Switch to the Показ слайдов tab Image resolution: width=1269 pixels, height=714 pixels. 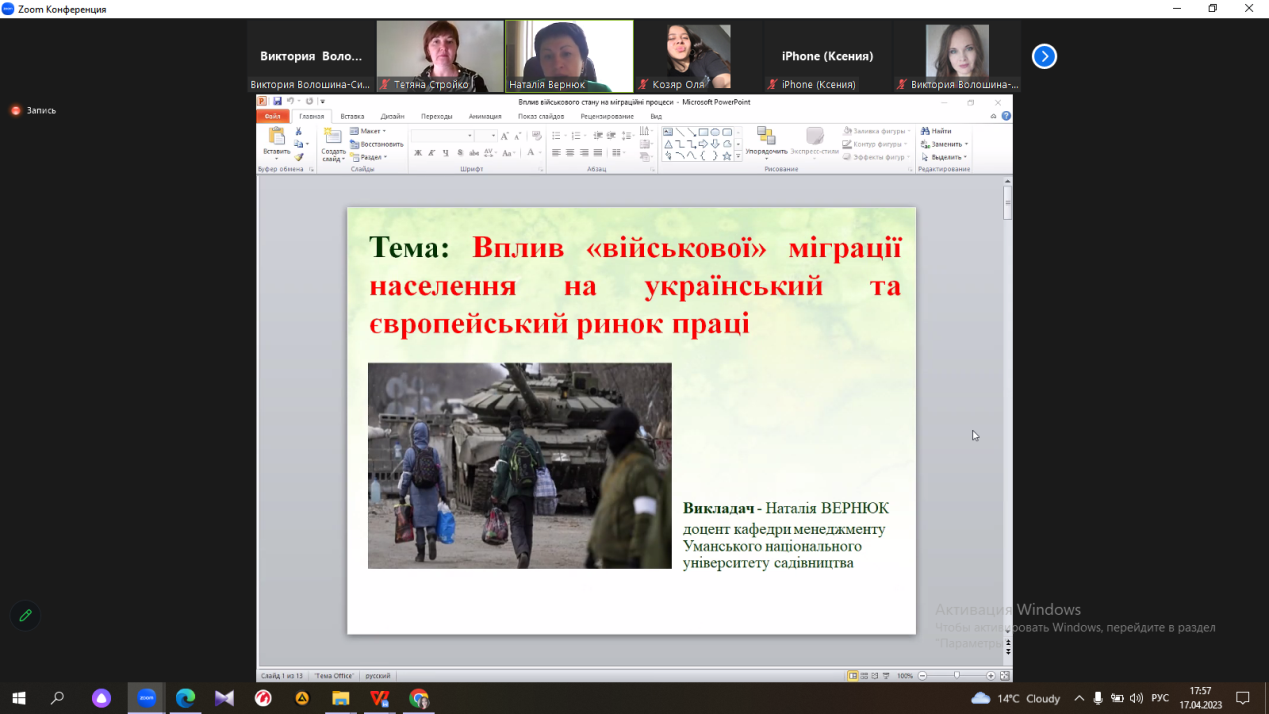(540, 116)
